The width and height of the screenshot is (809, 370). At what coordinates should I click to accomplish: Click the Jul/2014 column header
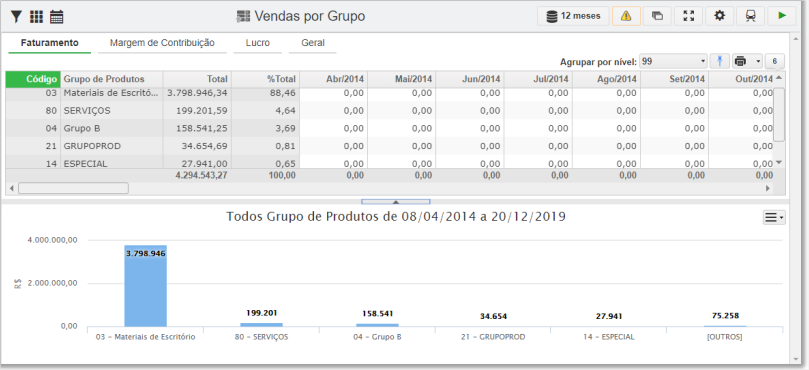point(538,79)
